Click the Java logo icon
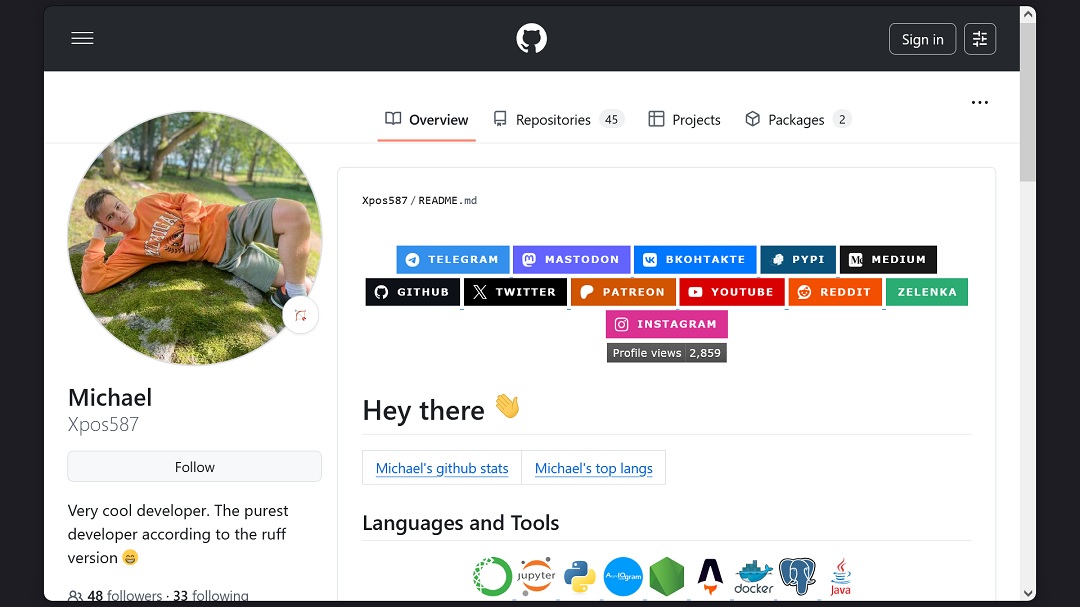Viewport: 1080px width, 607px height. click(841, 577)
